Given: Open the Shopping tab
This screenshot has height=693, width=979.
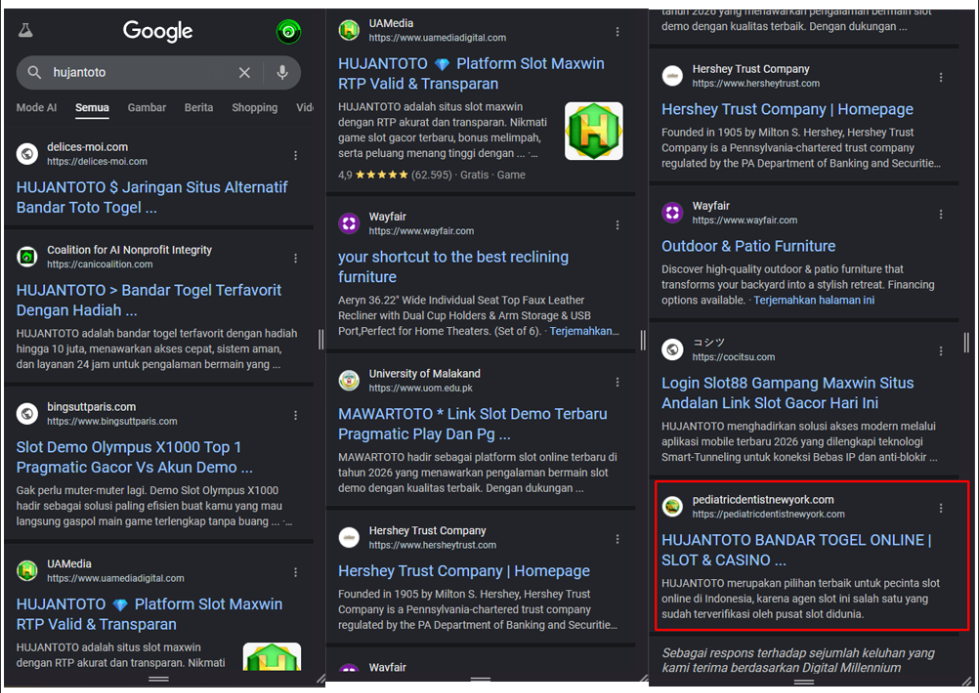Looking at the screenshot, I should pos(254,108).
